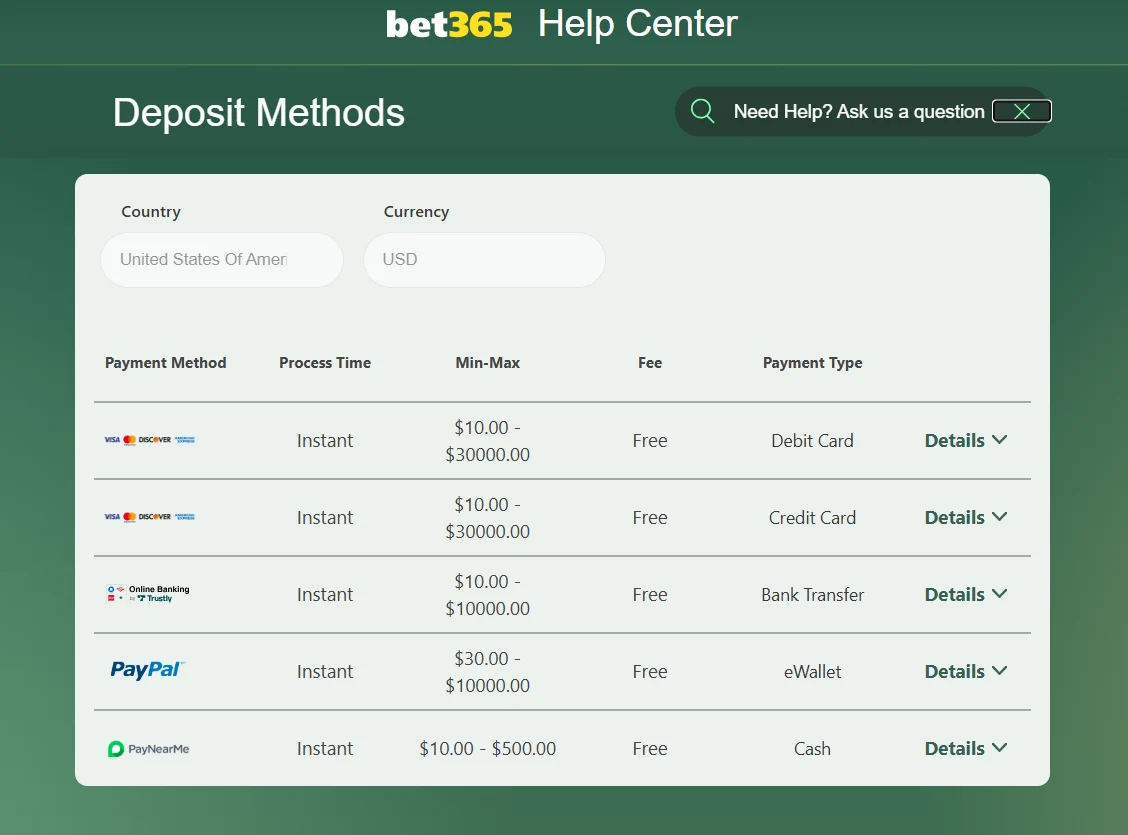
Task: Click the Payment Type column header
Action: tap(812, 362)
